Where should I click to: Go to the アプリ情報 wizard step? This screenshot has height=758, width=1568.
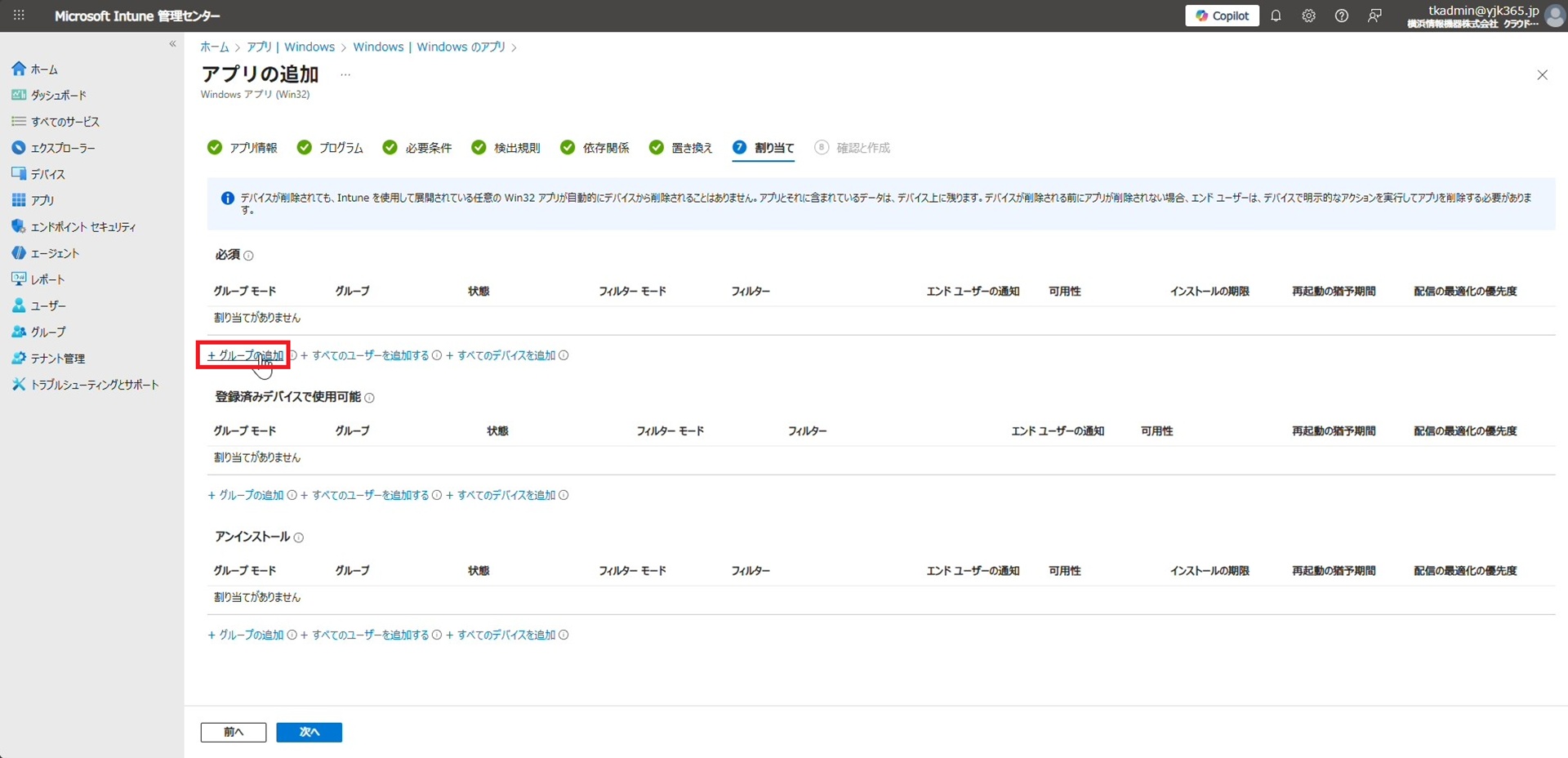click(x=243, y=148)
